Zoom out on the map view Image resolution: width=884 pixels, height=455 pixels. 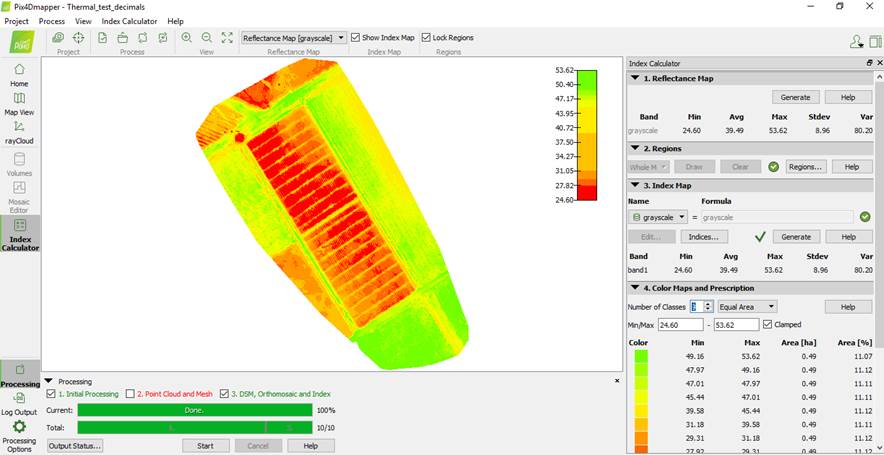206,38
